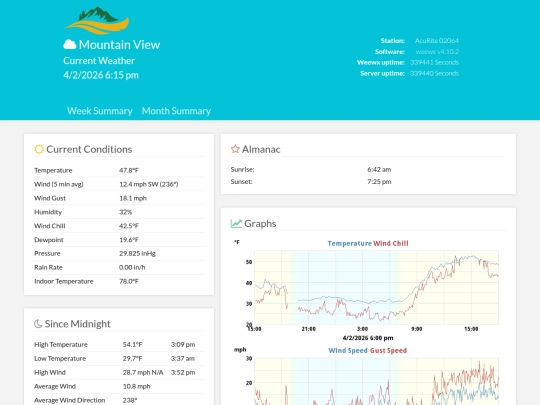The image size is (540, 405).
Task: Click the low temperature time 3:37 am
Action: pyautogui.click(x=183, y=359)
